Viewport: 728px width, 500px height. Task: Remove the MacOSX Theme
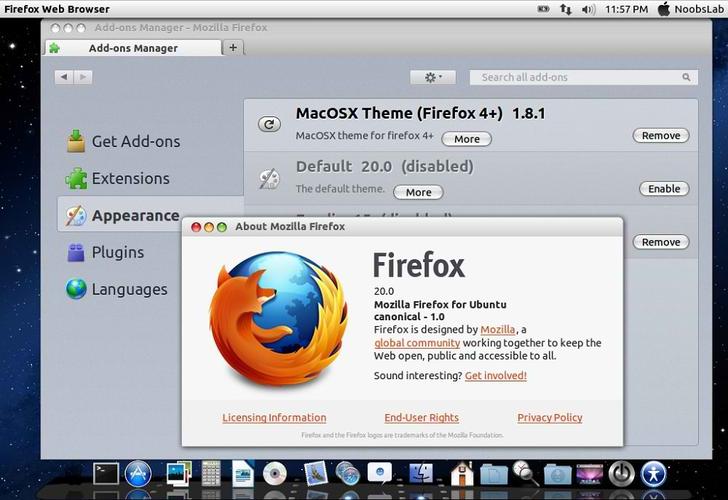click(x=661, y=136)
